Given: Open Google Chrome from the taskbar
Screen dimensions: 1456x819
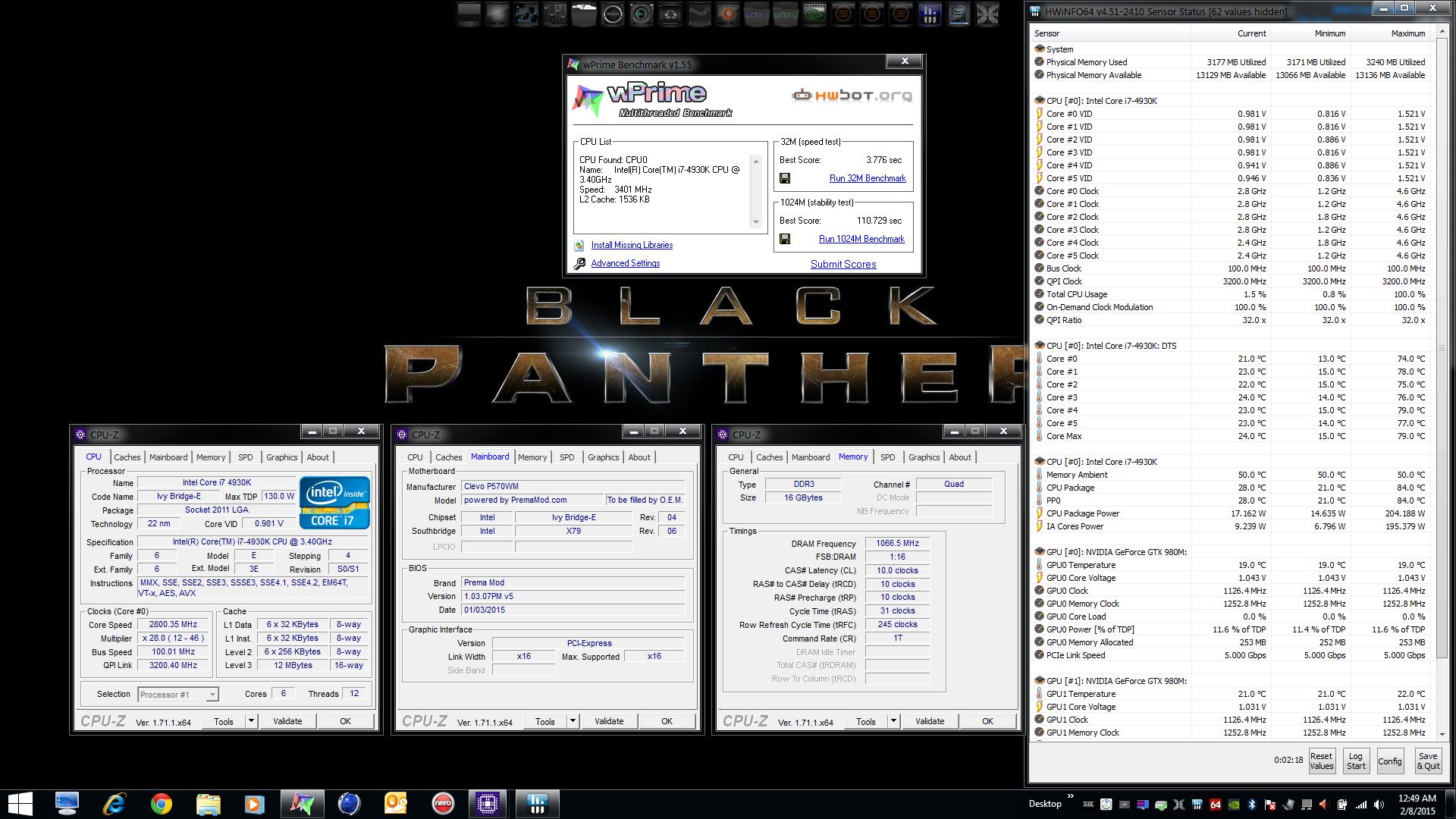Looking at the screenshot, I should click(x=161, y=804).
